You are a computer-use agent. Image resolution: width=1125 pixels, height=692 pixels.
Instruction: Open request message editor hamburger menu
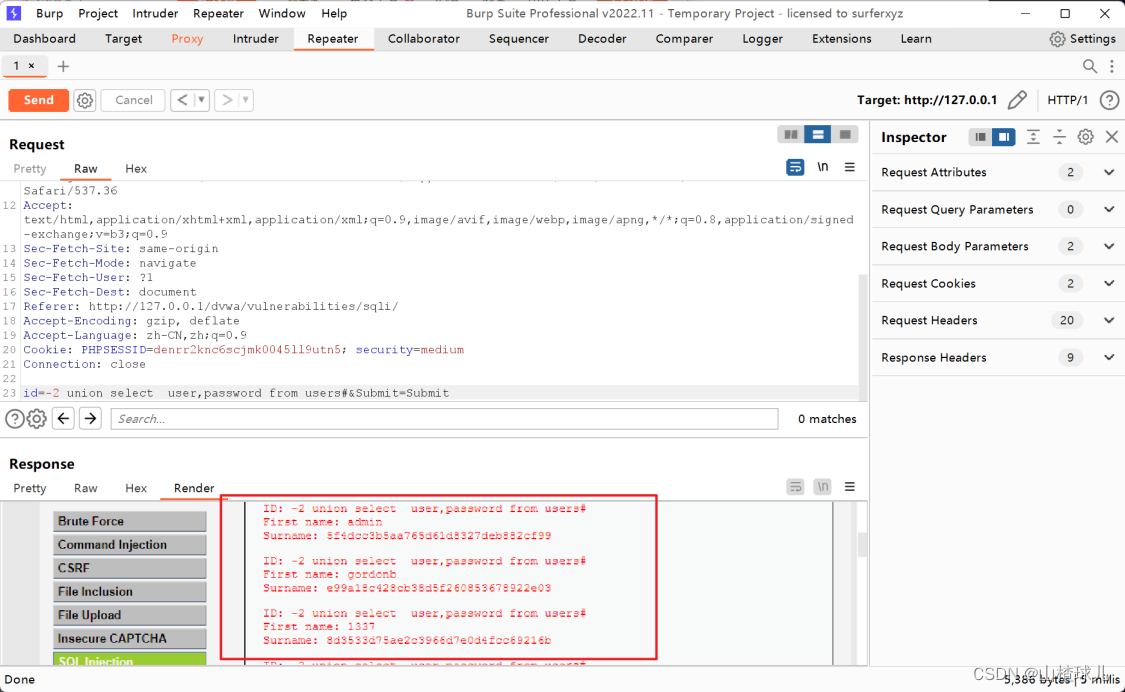[849, 167]
